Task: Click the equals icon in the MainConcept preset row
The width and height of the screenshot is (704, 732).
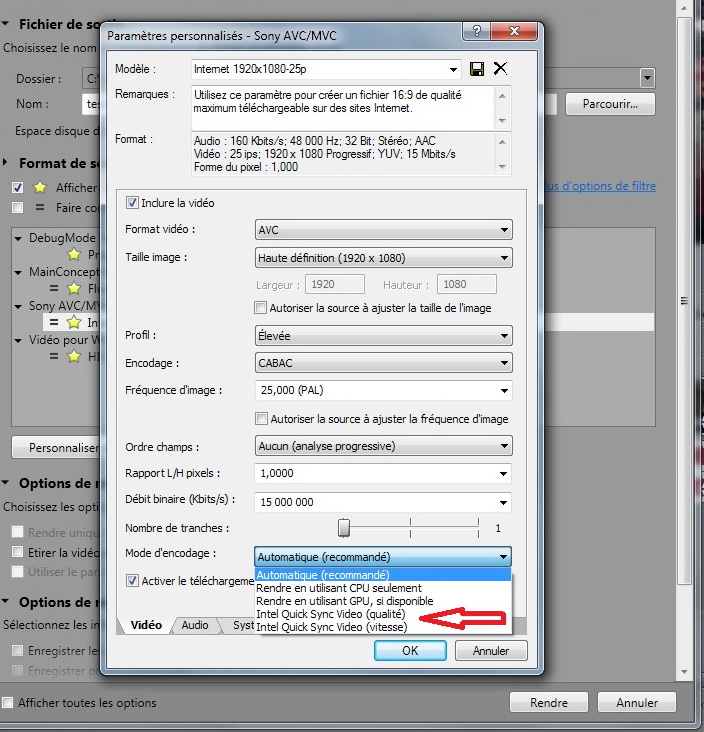Action: pos(54,288)
